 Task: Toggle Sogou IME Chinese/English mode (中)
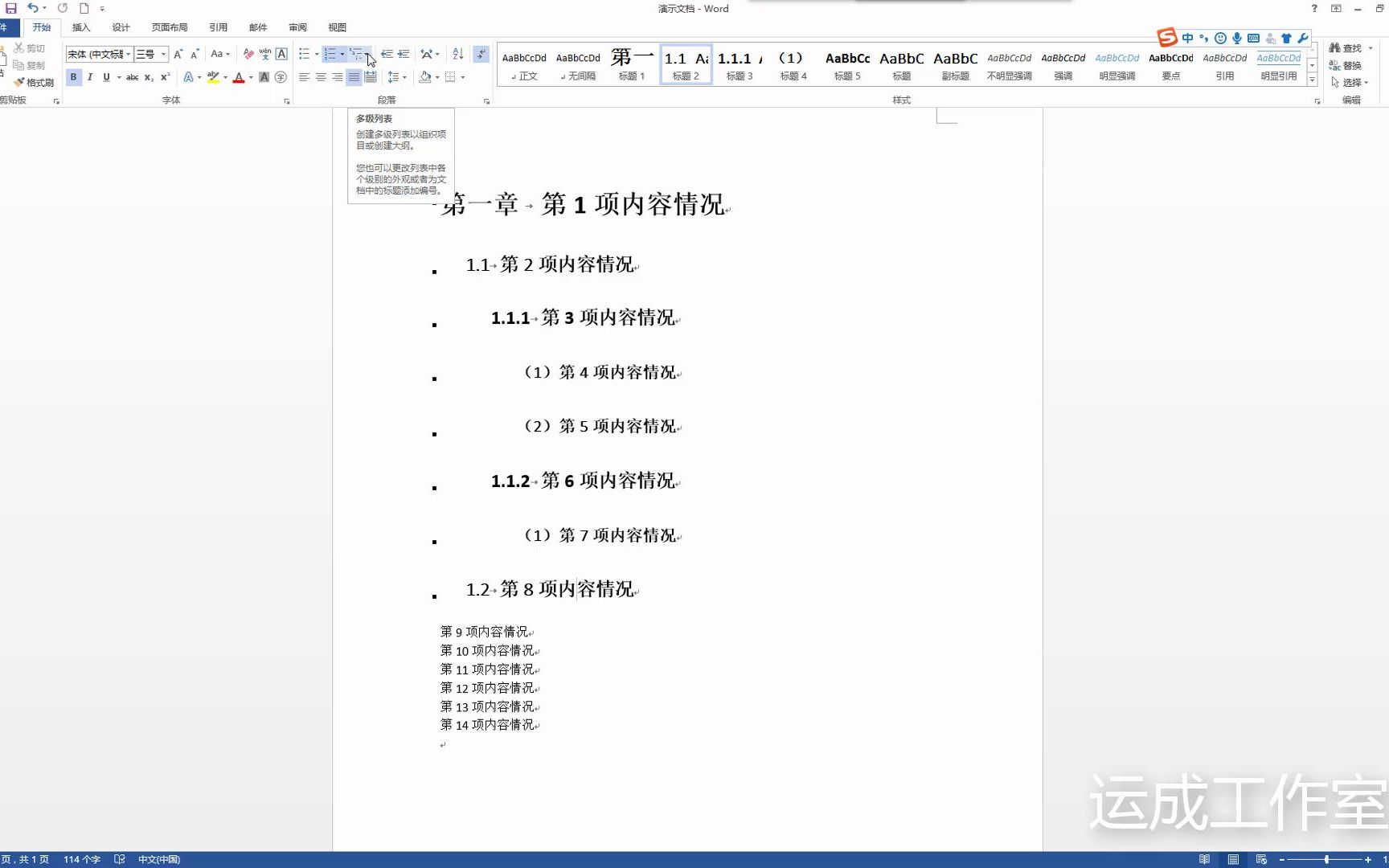tap(1187, 38)
